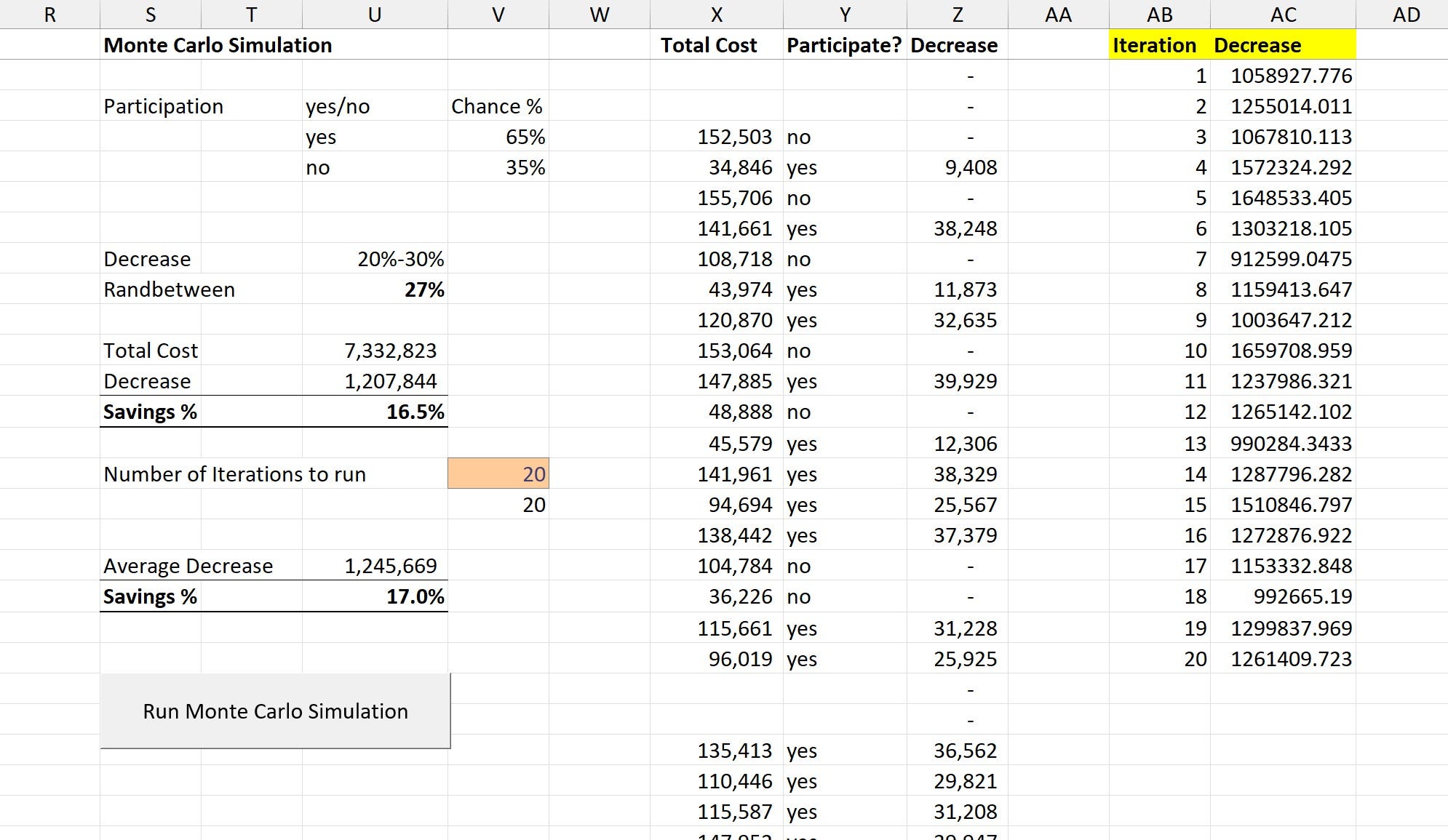The width and height of the screenshot is (1448, 840).
Task: Select the total cost cell 155,706
Action: click(717, 198)
